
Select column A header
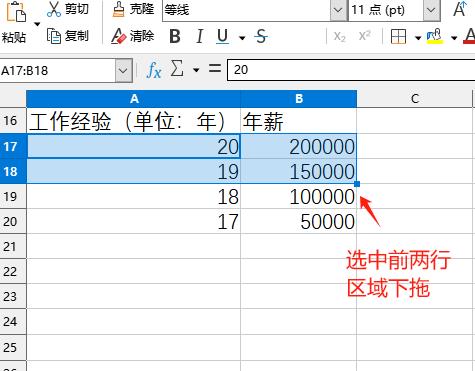tap(133, 99)
